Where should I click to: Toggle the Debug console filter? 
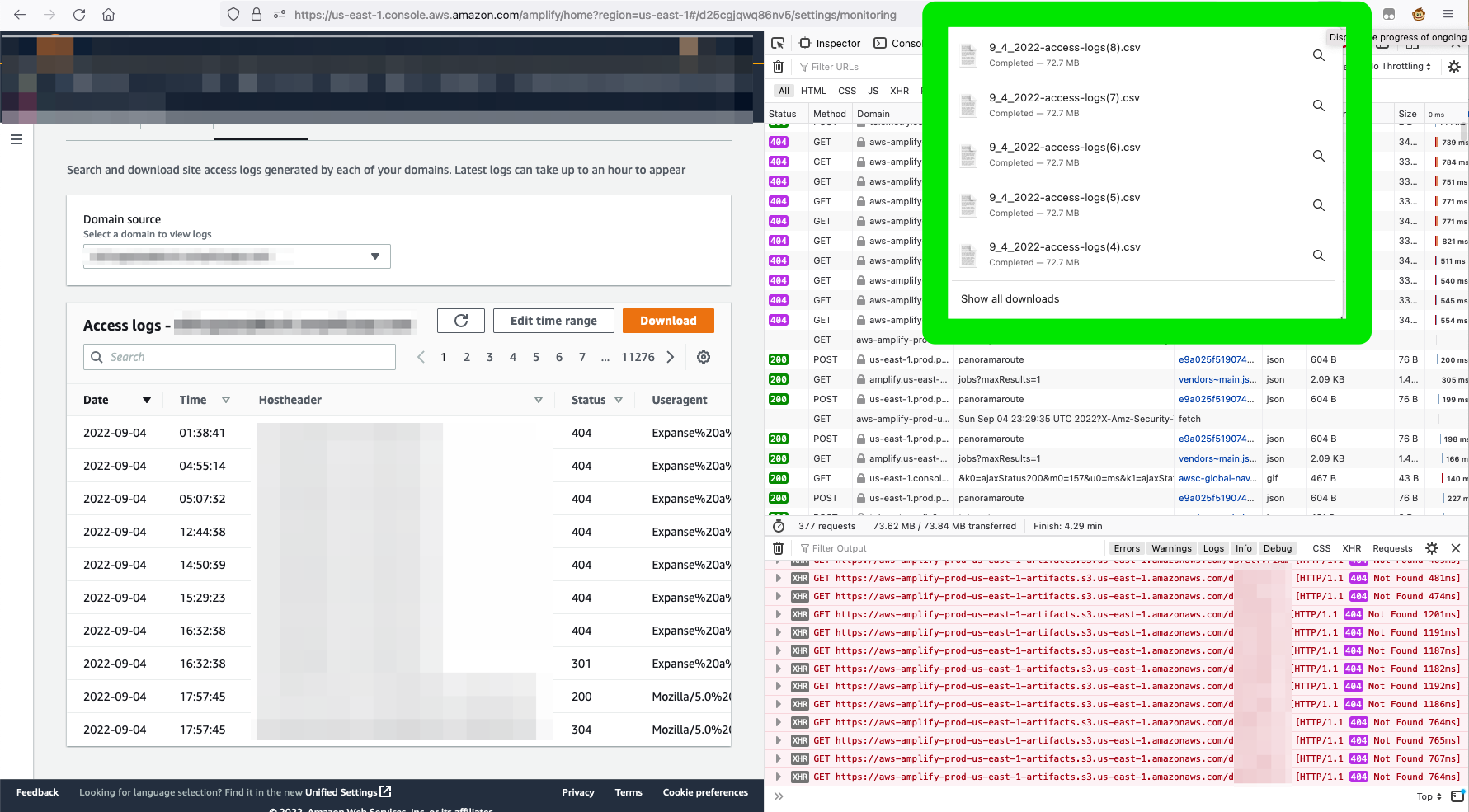[x=1278, y=548]
